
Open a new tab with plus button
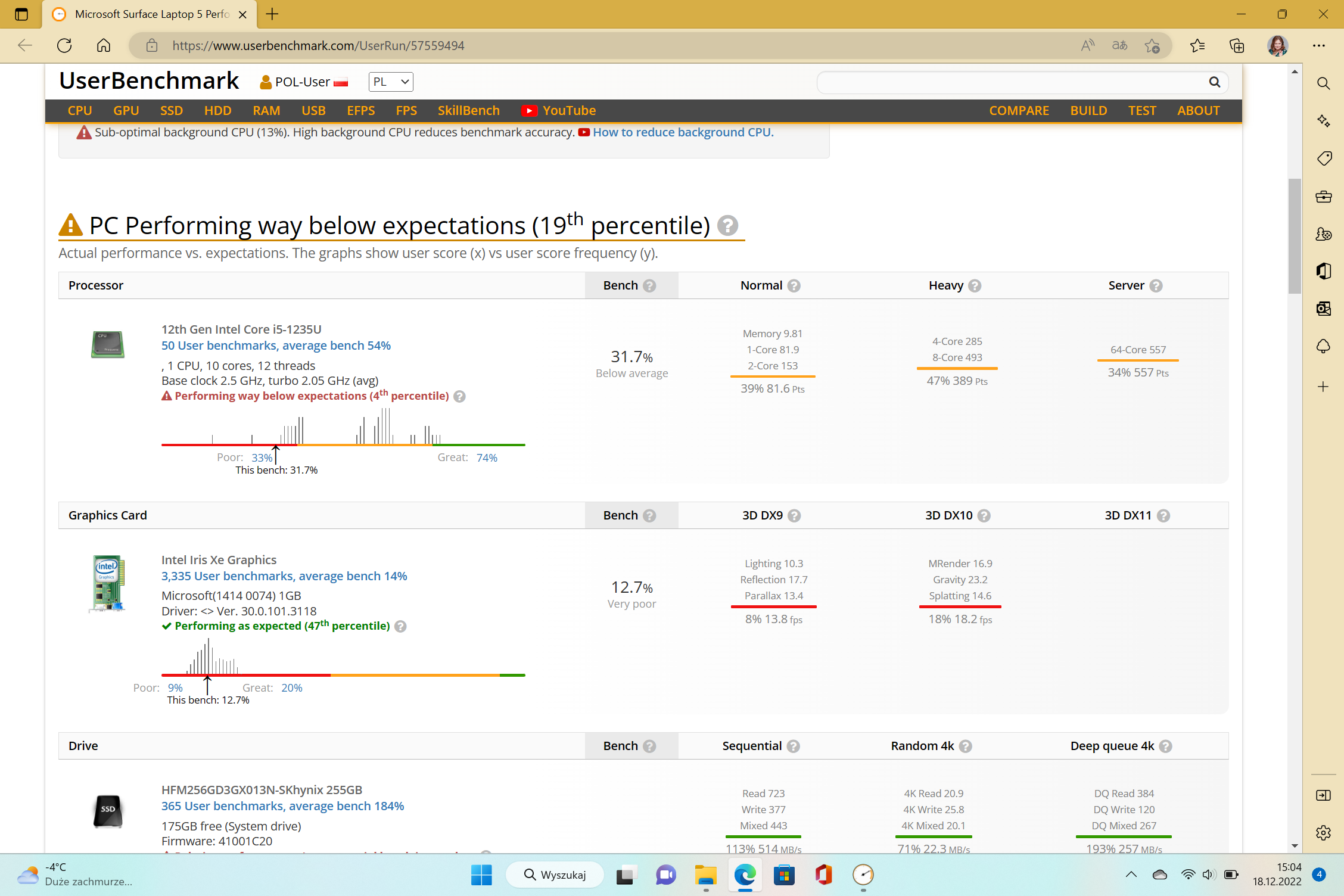pos(272,14)
